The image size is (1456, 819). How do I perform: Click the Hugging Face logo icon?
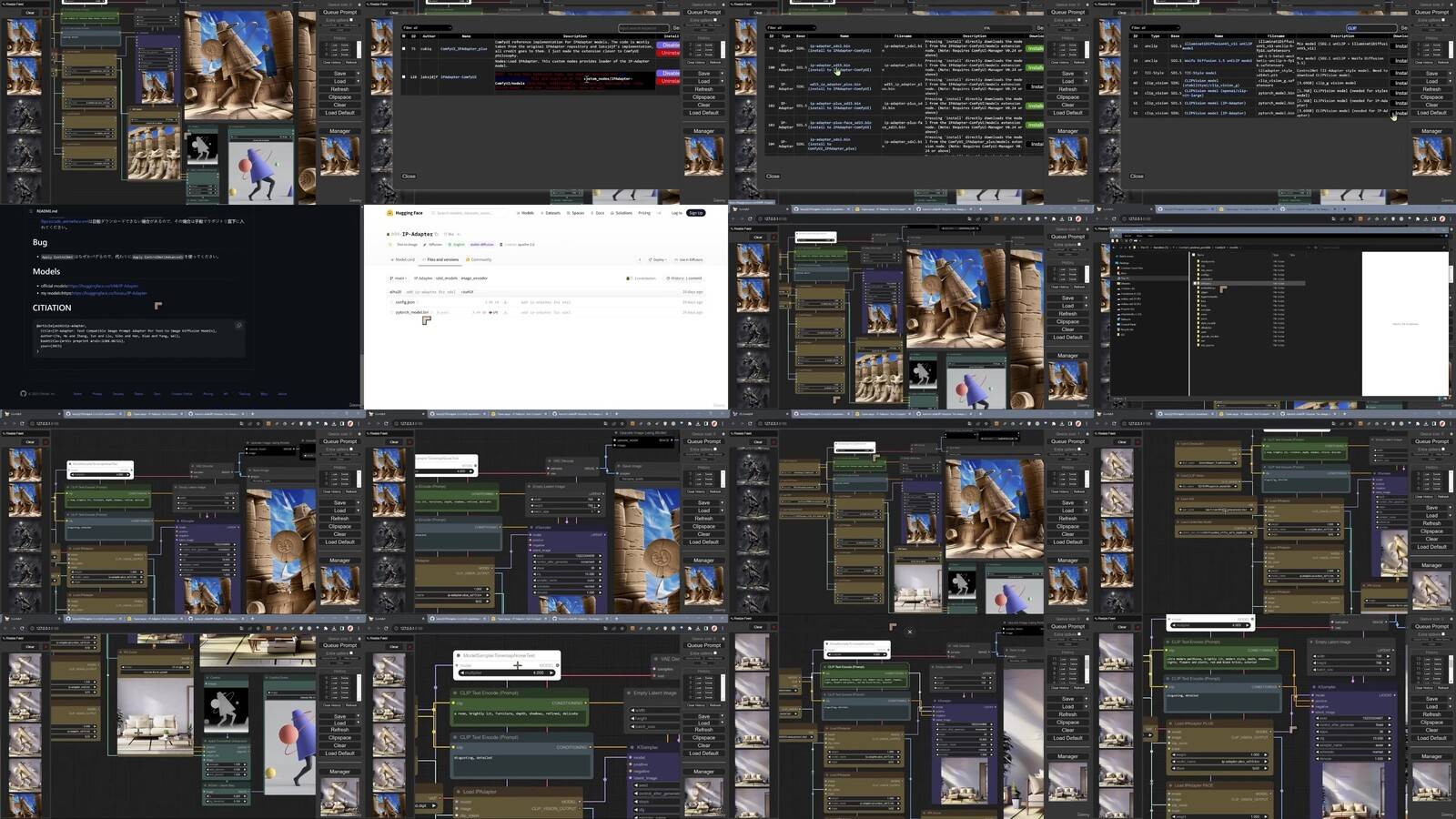coord(390,213)
